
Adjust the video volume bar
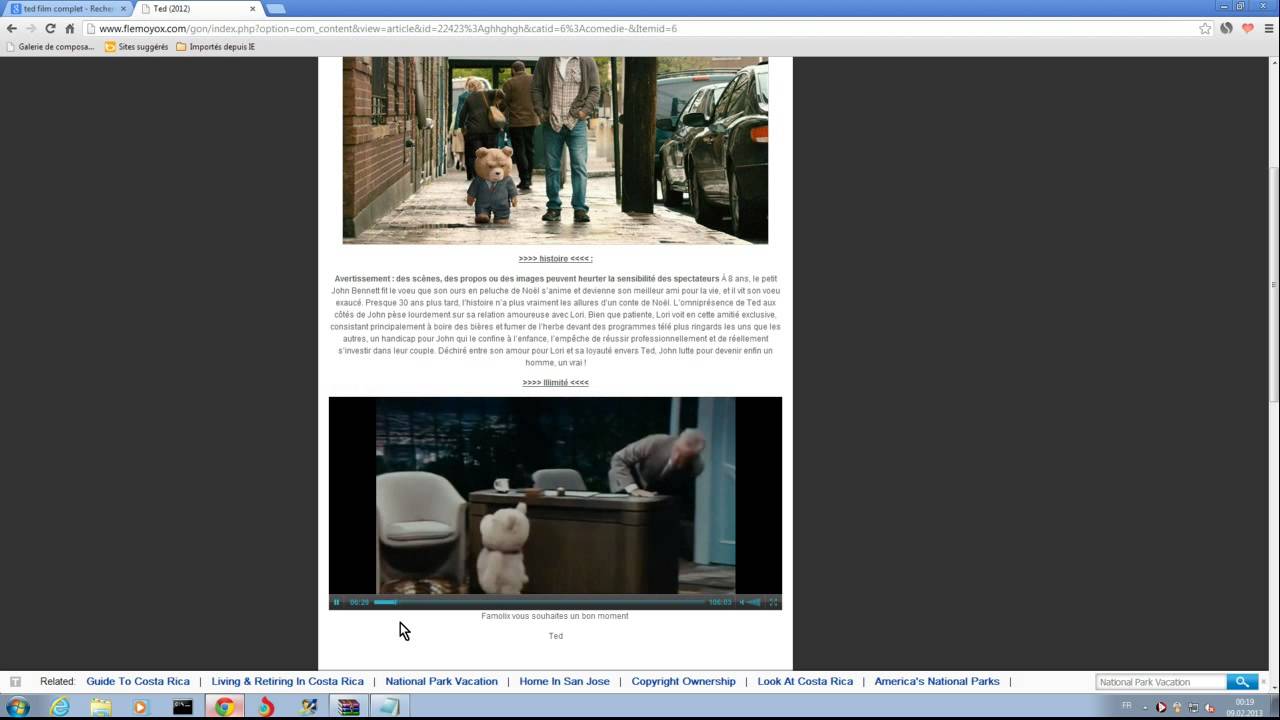pyautogui.click(x=755, y=602)
